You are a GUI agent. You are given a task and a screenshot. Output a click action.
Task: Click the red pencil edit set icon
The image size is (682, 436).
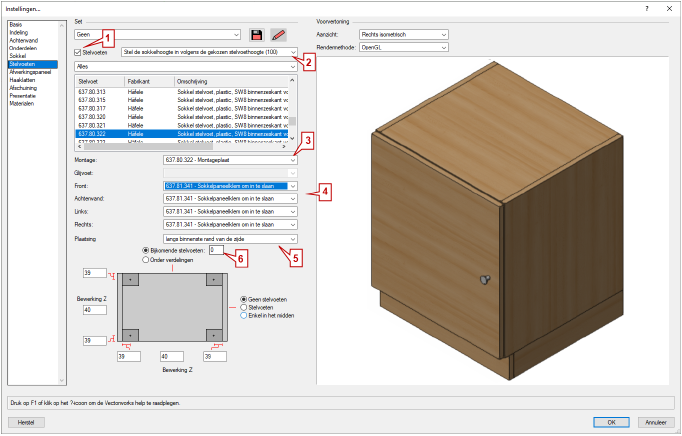[x=278, y=35]
